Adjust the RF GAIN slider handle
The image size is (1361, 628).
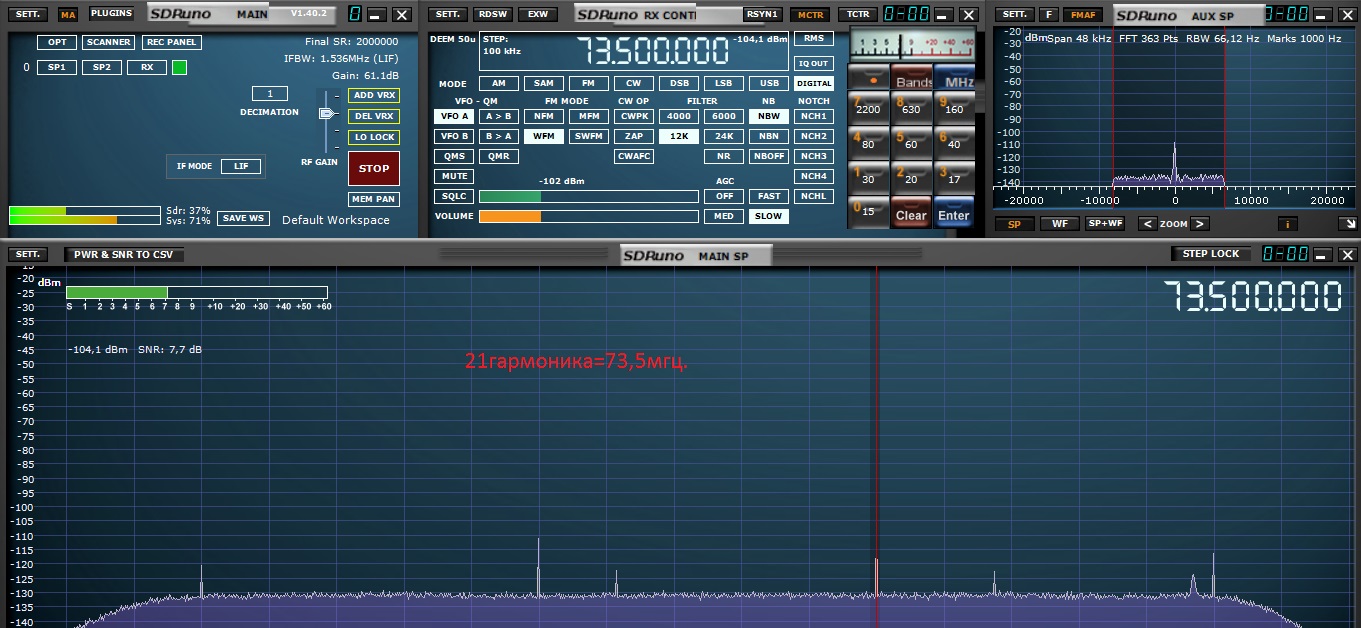coord(327,113)
